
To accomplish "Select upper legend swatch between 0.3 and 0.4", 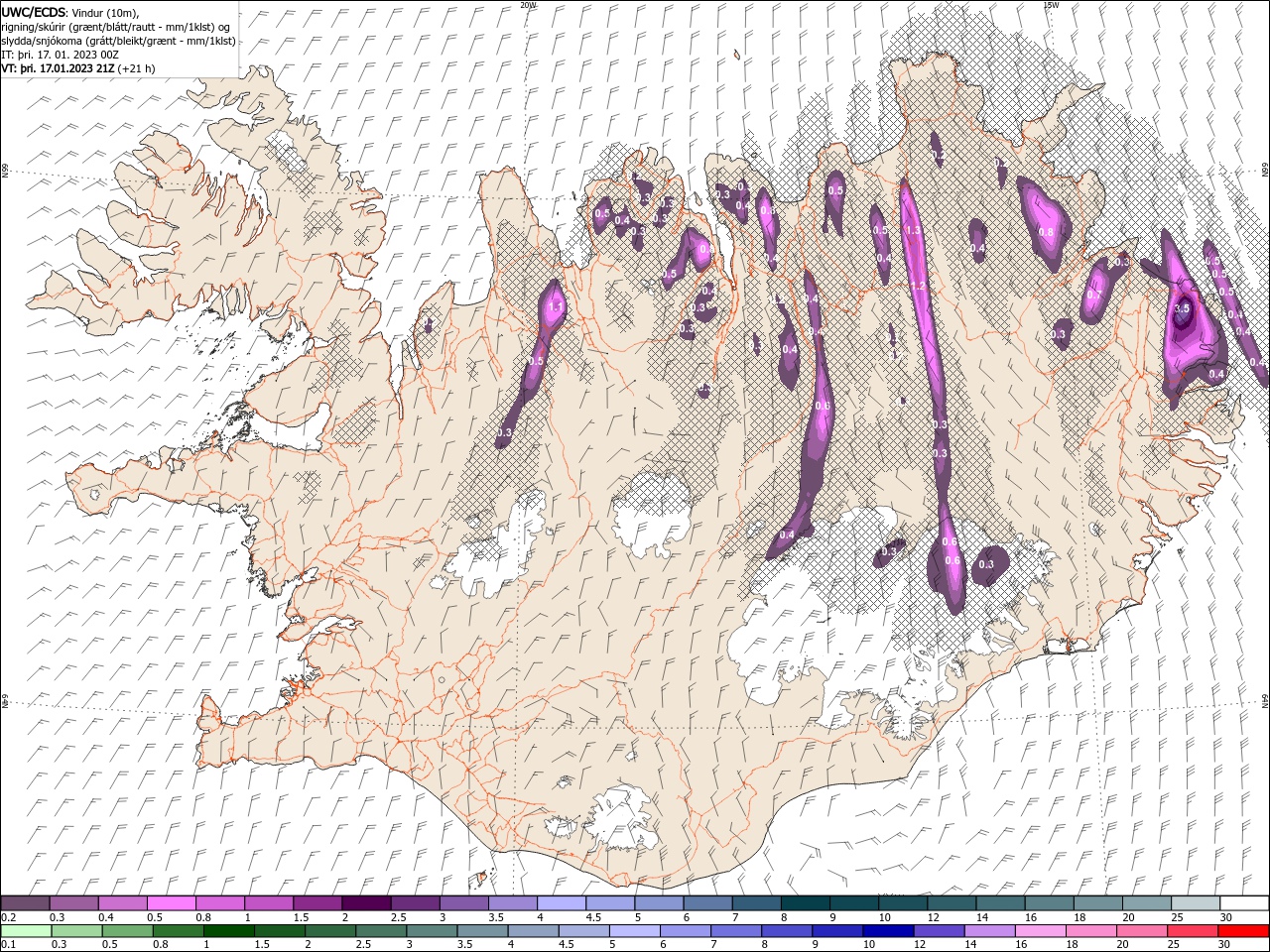I will click(x=73, y=903).
